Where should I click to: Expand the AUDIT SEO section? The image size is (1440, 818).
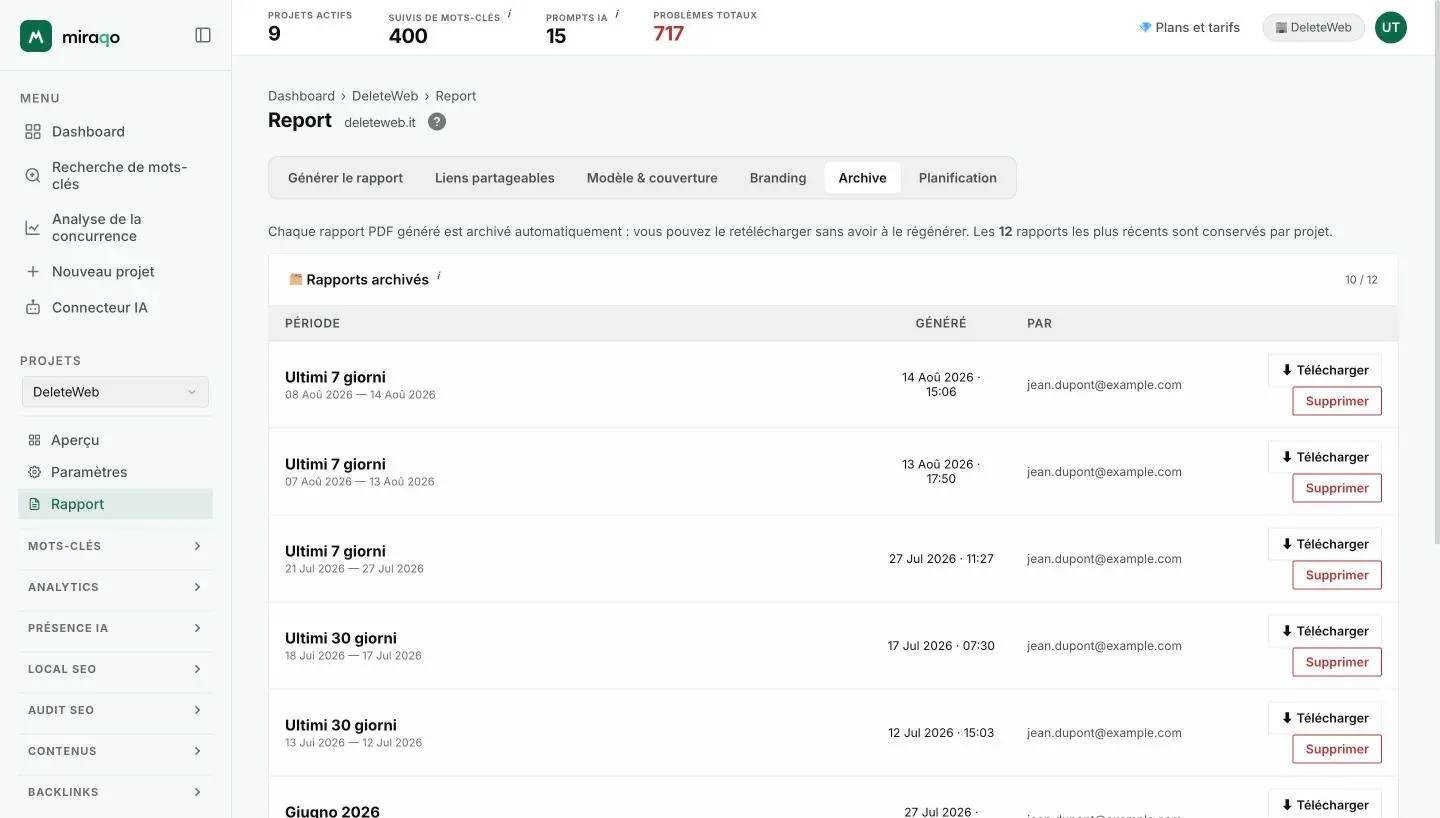[116, 710]
